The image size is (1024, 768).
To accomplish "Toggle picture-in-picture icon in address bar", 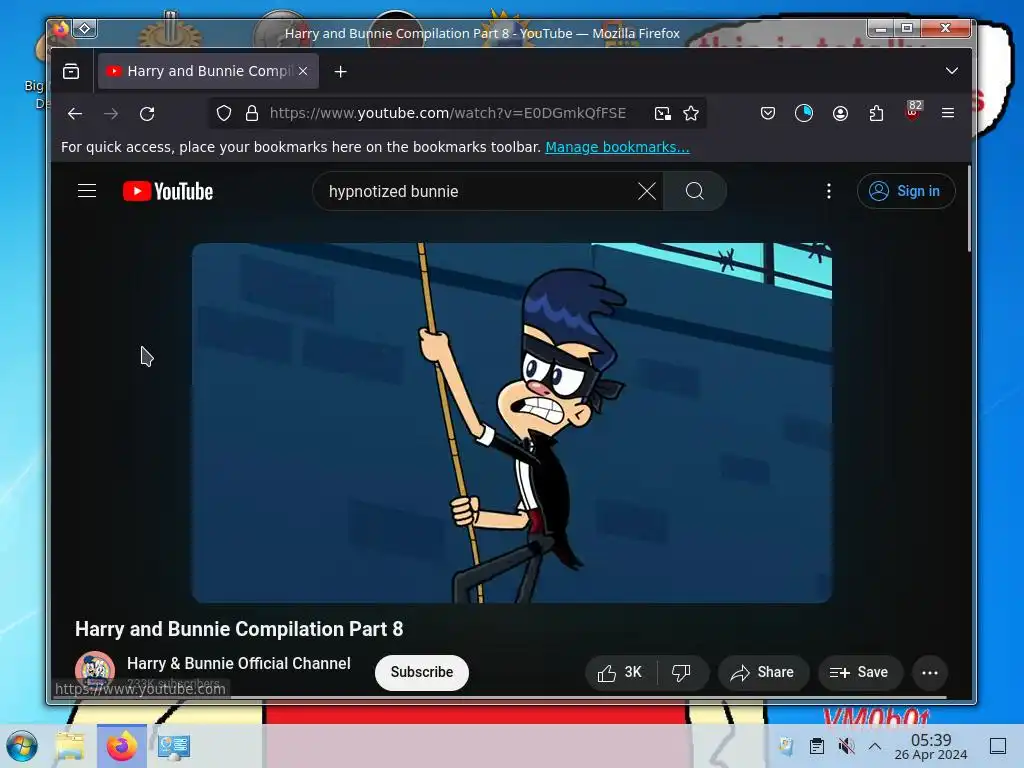I will 663,114.
